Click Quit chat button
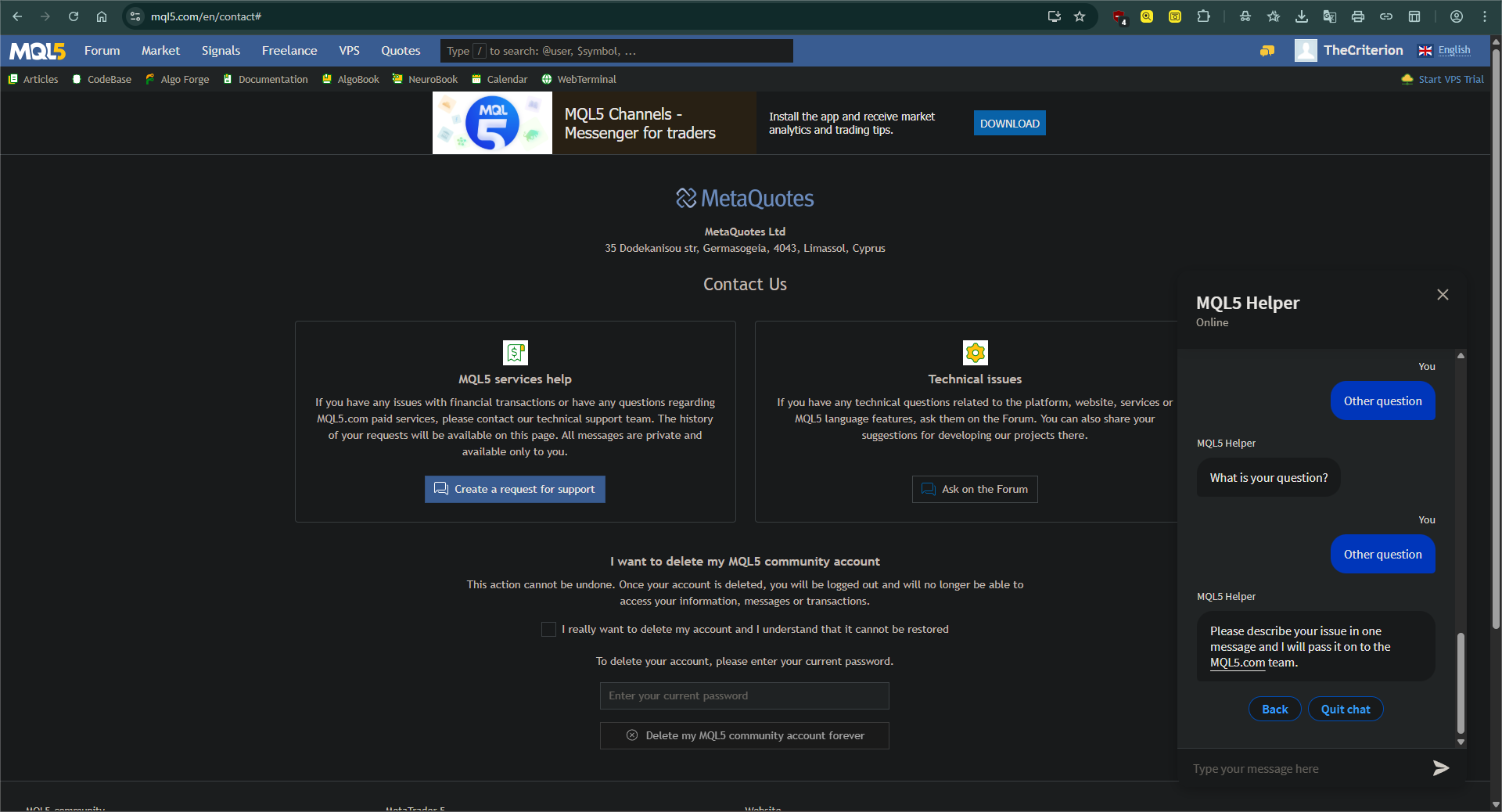Image resolution: width=1502 pixels, height=812 pixels. tap(1346, 709)
